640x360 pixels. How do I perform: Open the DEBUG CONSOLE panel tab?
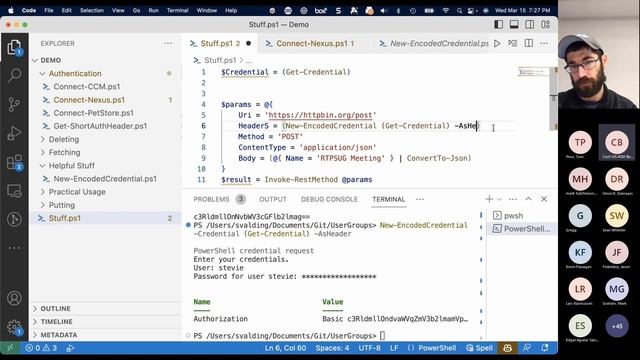[329, 199]
